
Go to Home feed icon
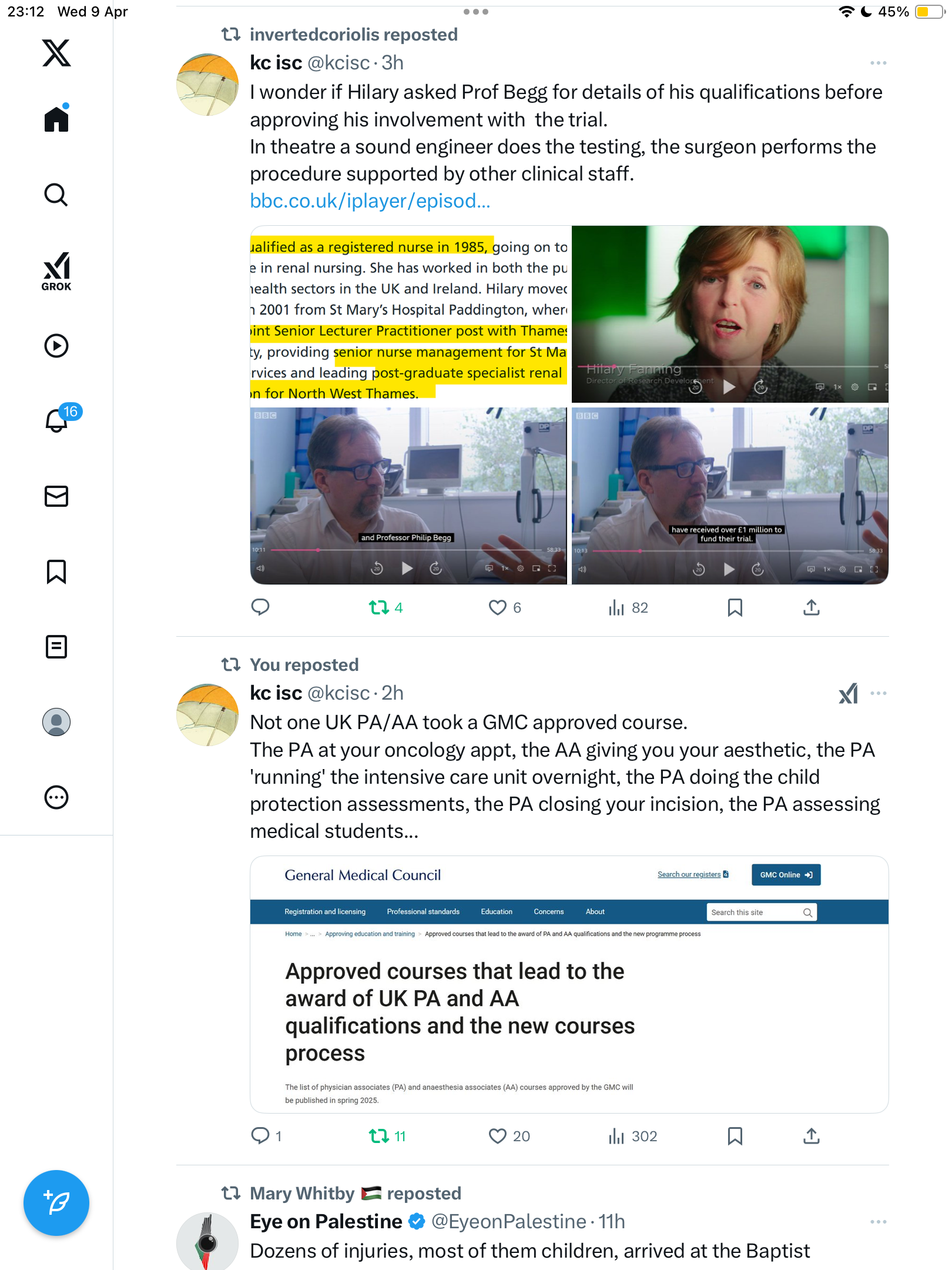[x=56, y=118]
